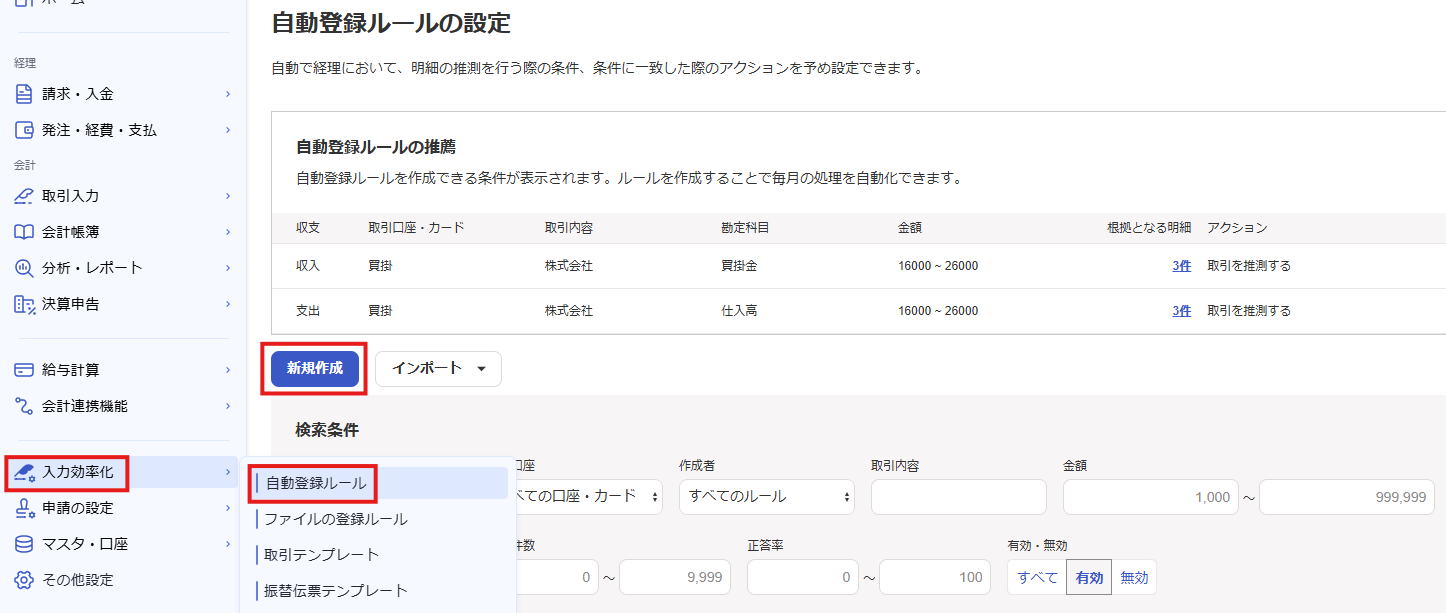Screen dimensions: 1446x613
Task: Open the インポート dropdown button
Action: (x=438, y=368)
